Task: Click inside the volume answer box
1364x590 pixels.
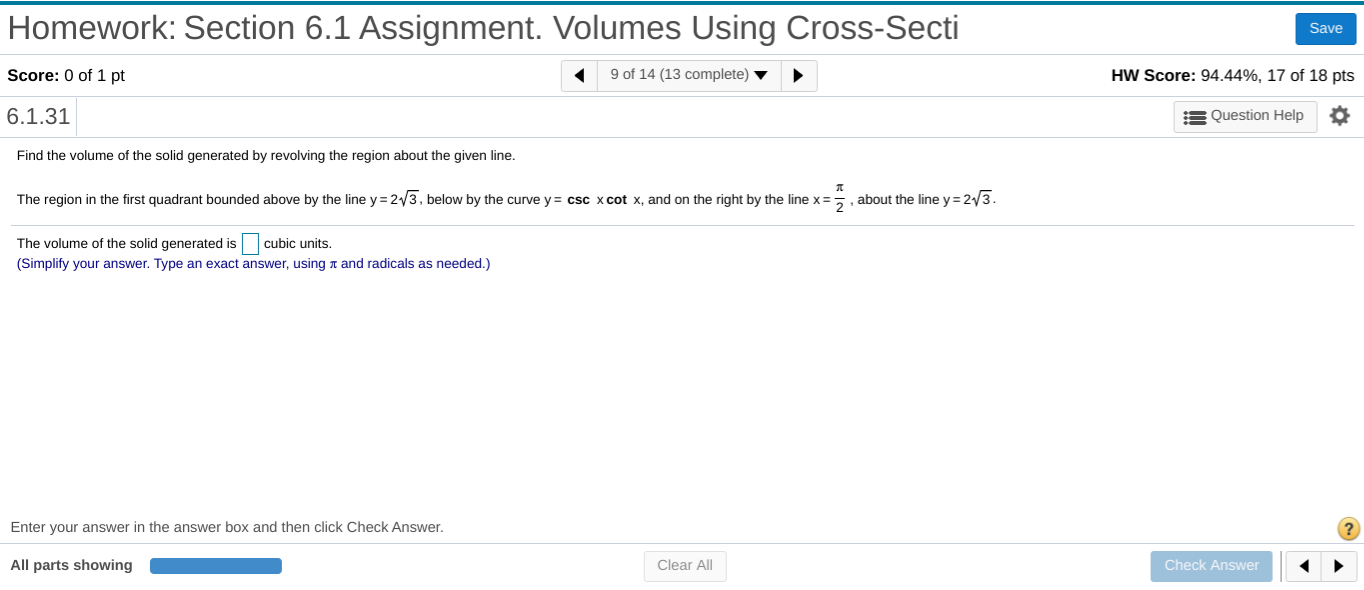Action: [x=250, y=243]
